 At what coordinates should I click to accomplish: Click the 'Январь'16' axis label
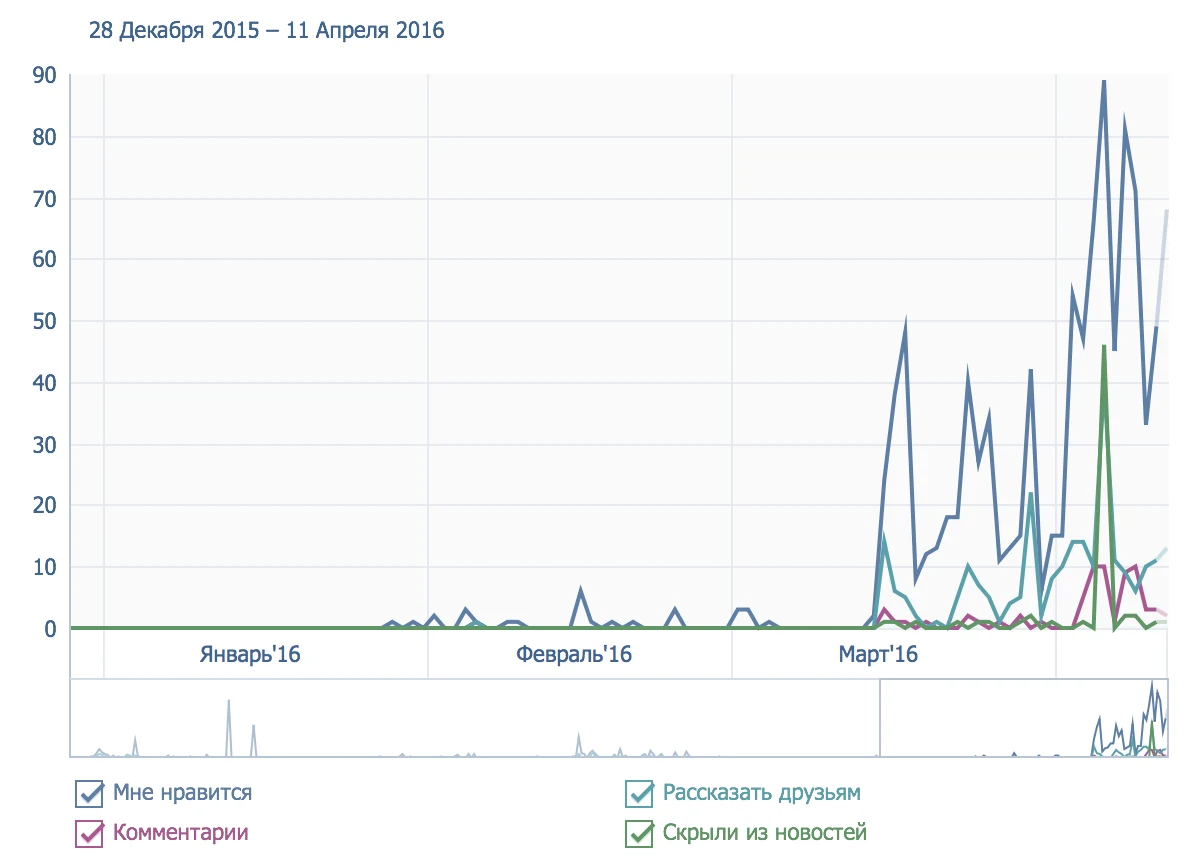point(250,656)
